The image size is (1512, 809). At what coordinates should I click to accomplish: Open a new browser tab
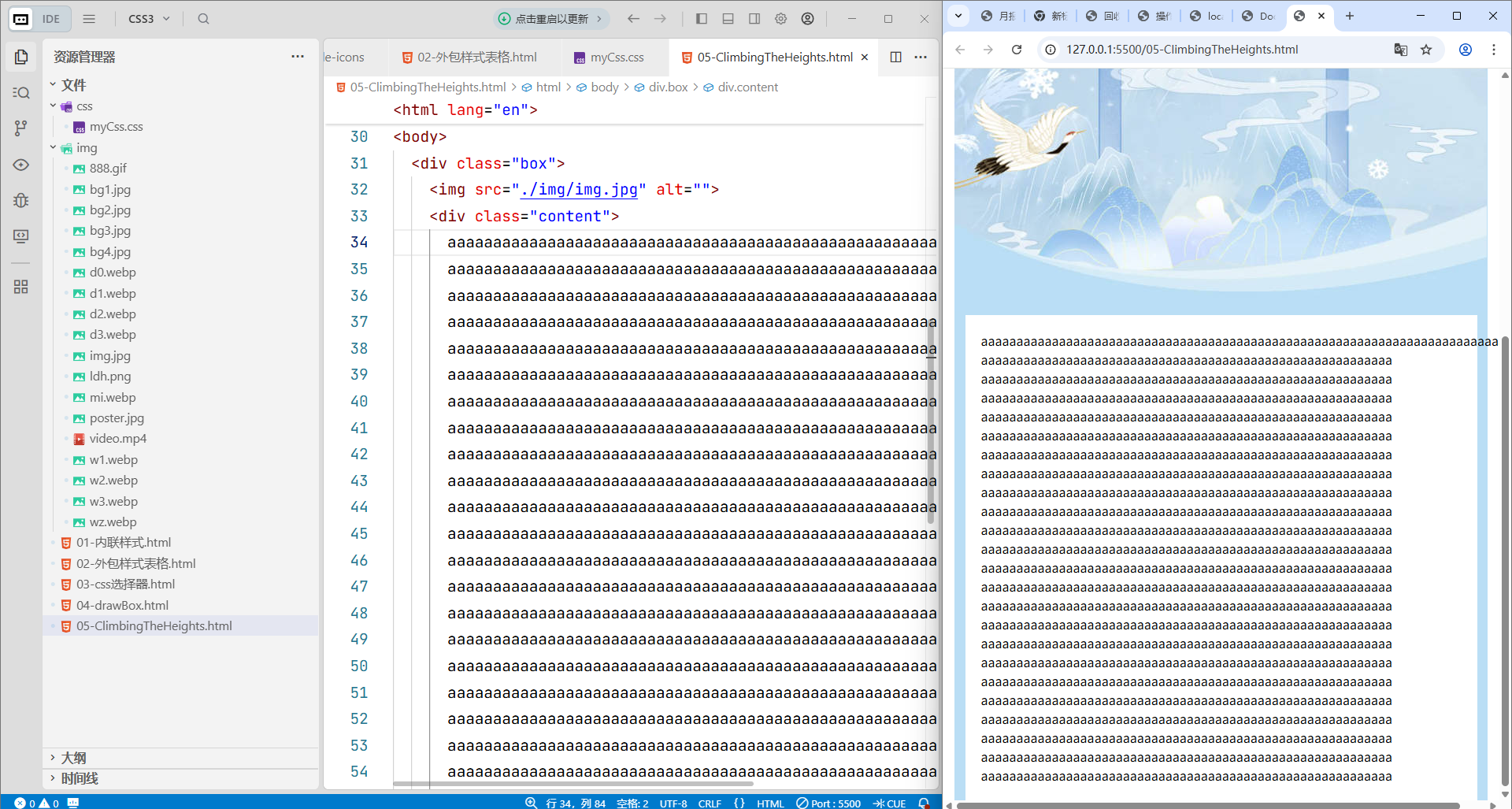coord(1350,16)
